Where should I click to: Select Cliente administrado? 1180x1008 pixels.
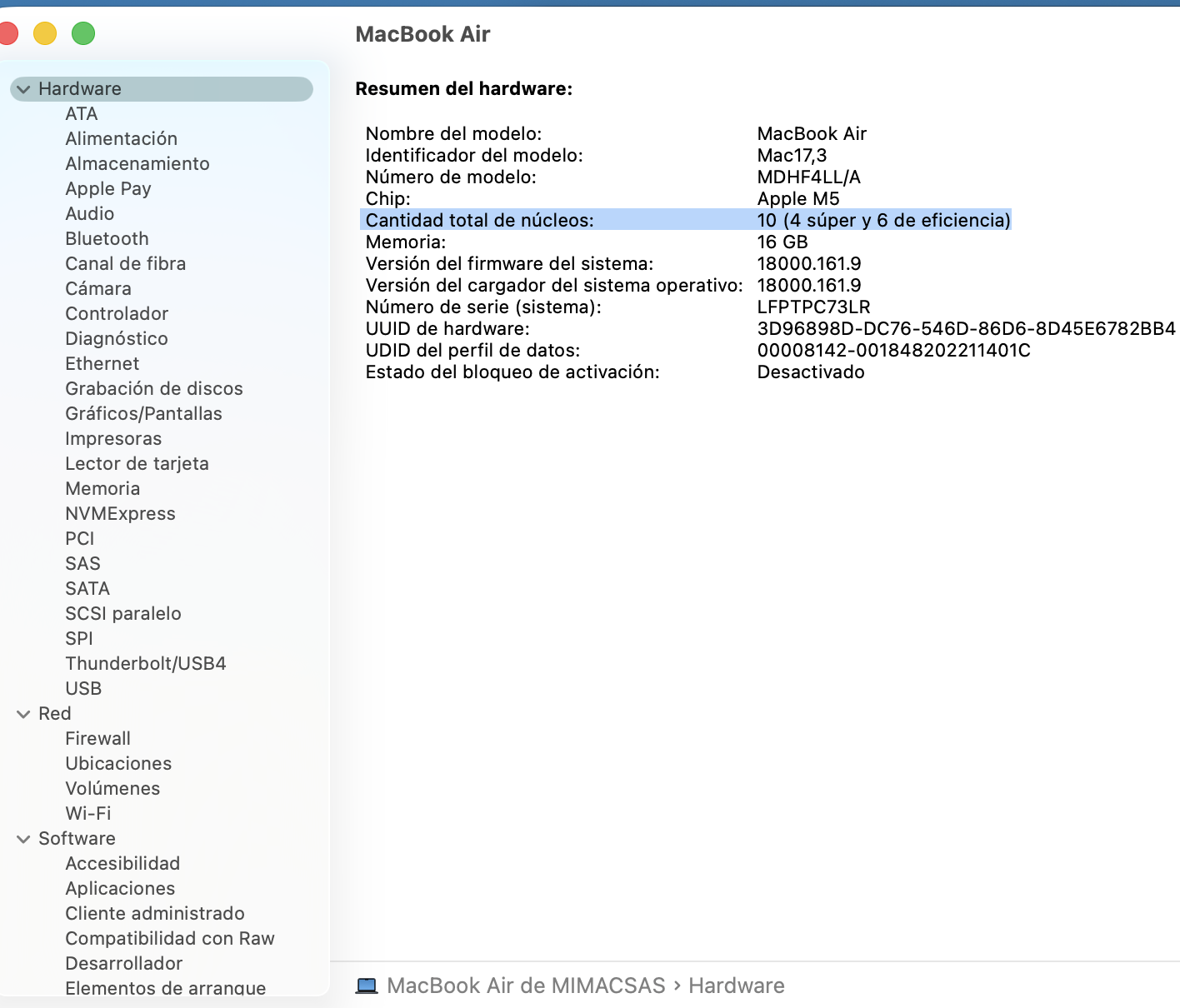point(155,914)
